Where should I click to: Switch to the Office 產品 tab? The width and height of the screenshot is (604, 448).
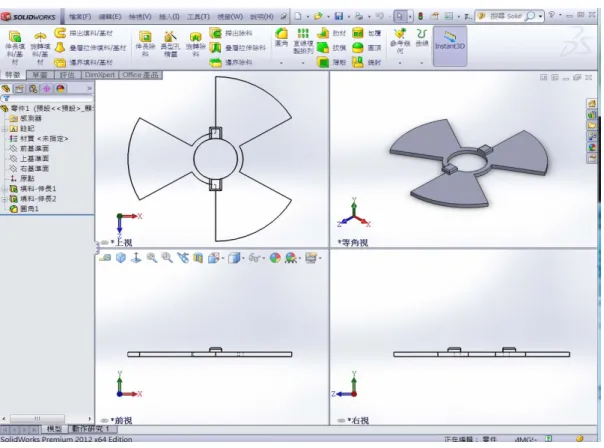tap(141, 75)
